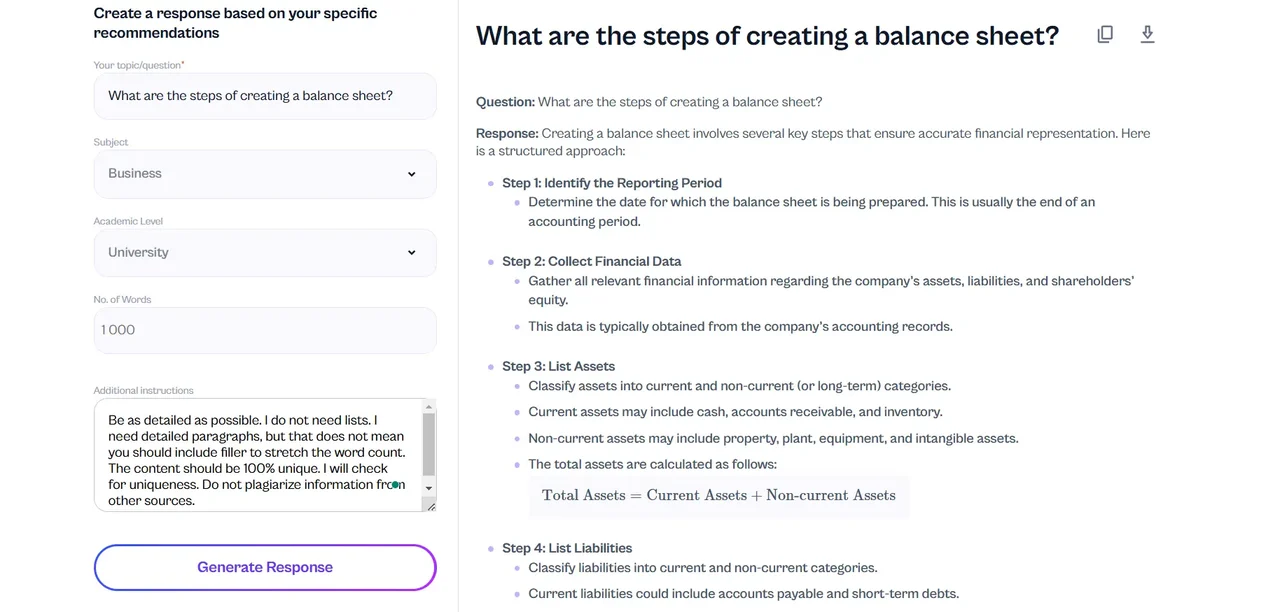The height and width of the screenshot is (612, 1280).
Task: Click the up arrow of the instructions scrollbar
Action: [429, 406]
